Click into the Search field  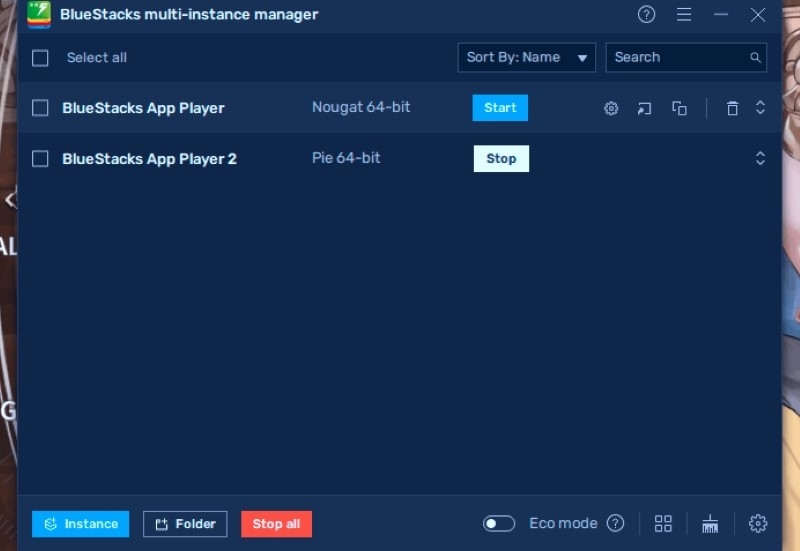click(686, 57)
